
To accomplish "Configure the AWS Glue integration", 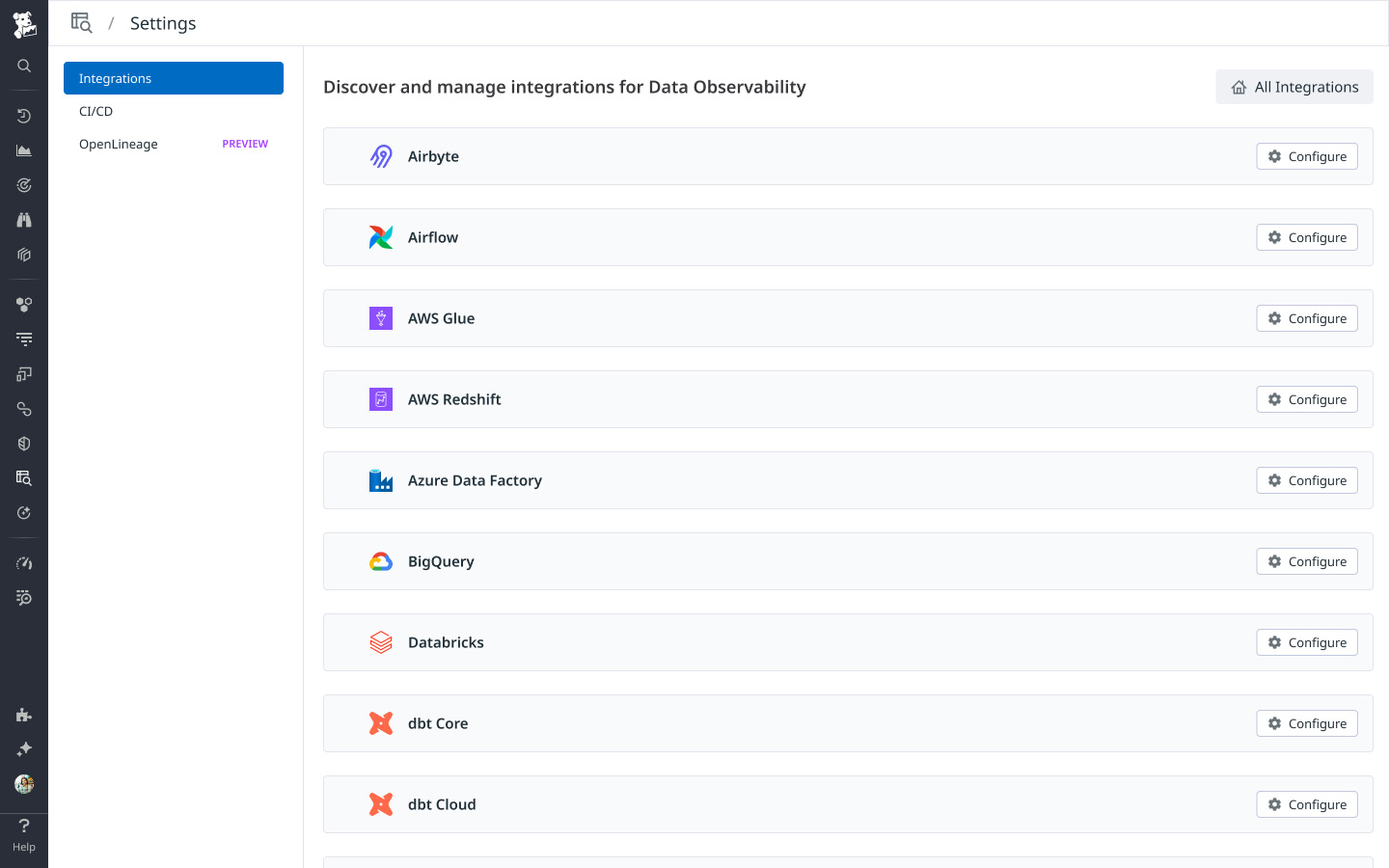I will (x=1307, y=318).
